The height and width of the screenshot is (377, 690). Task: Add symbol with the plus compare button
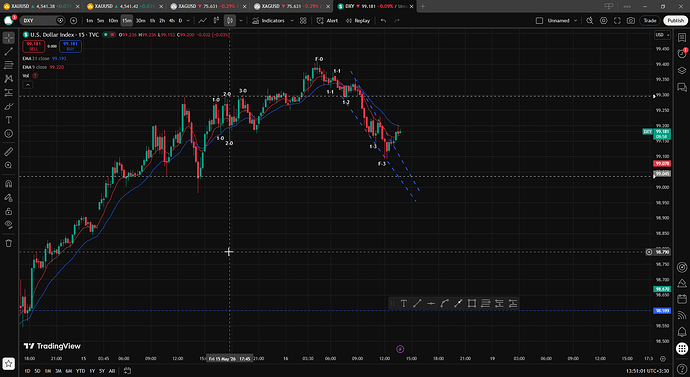[x=73, y=21]
